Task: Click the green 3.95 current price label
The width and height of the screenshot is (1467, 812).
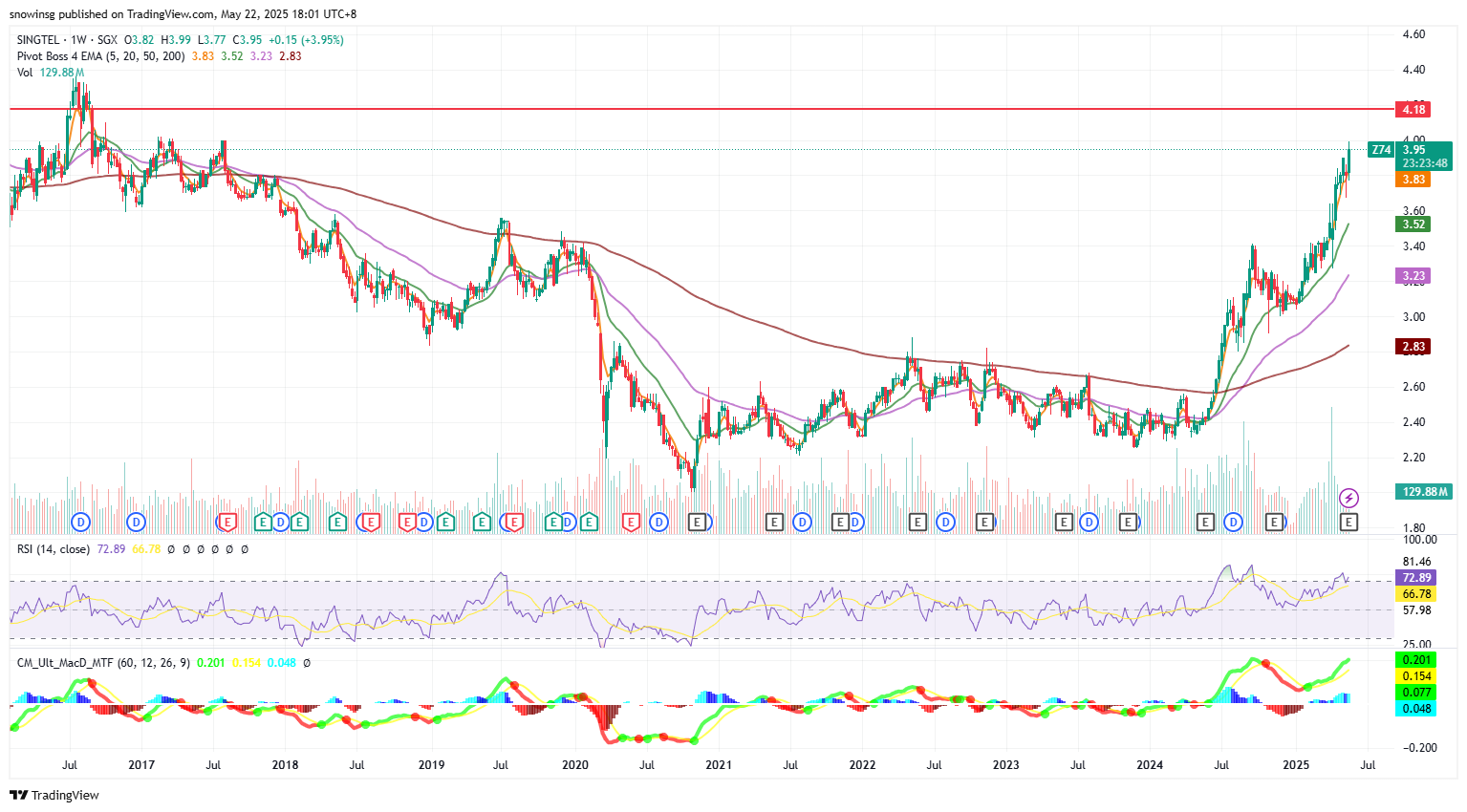Action: coord(1424,156)
